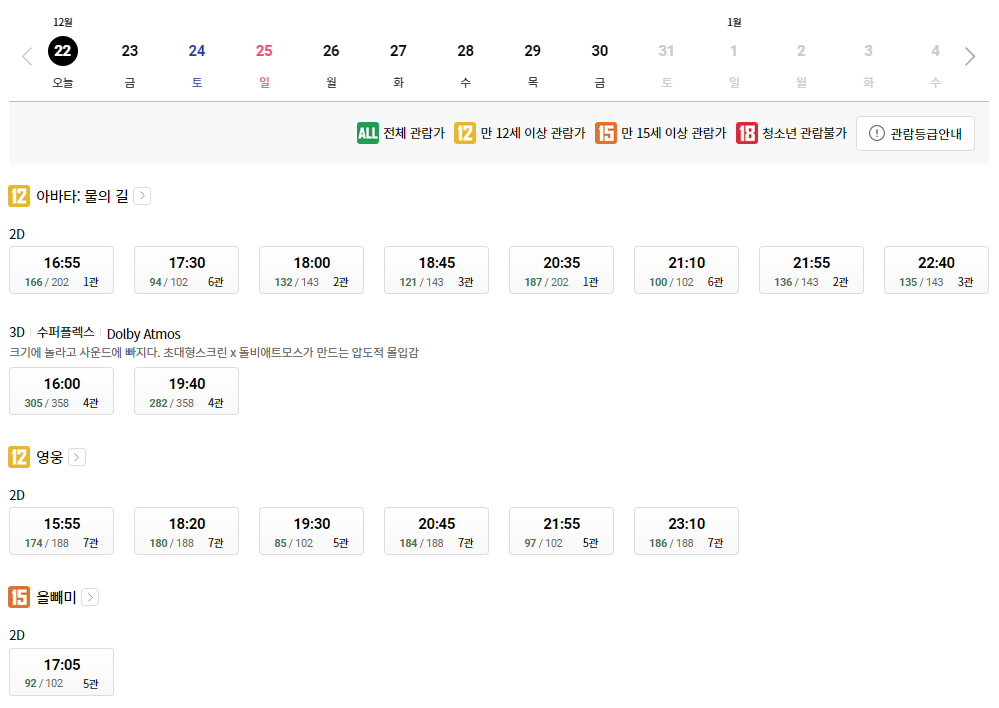Select the 20:35 아바타 showtime in 1관
999x708 pixels.
pyautogui.click(x=561, y=269)
